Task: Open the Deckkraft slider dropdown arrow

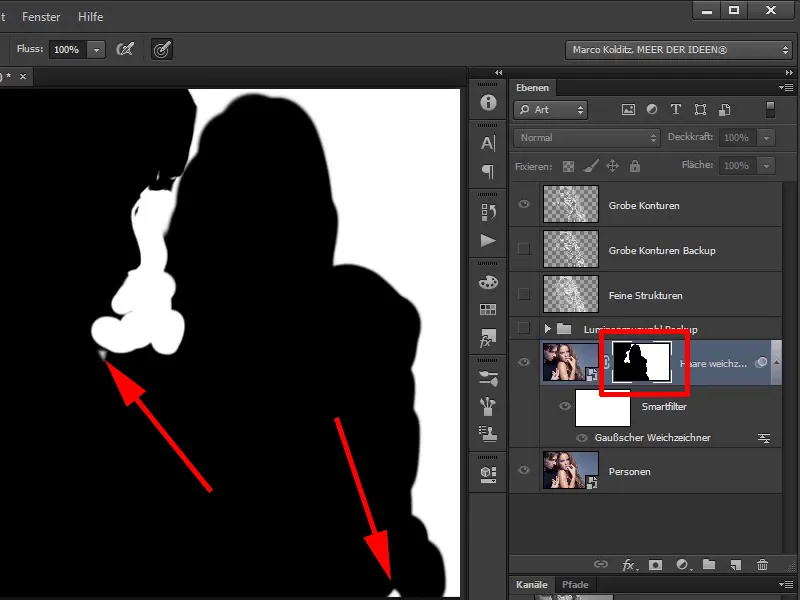Action: tap(766, 138)
